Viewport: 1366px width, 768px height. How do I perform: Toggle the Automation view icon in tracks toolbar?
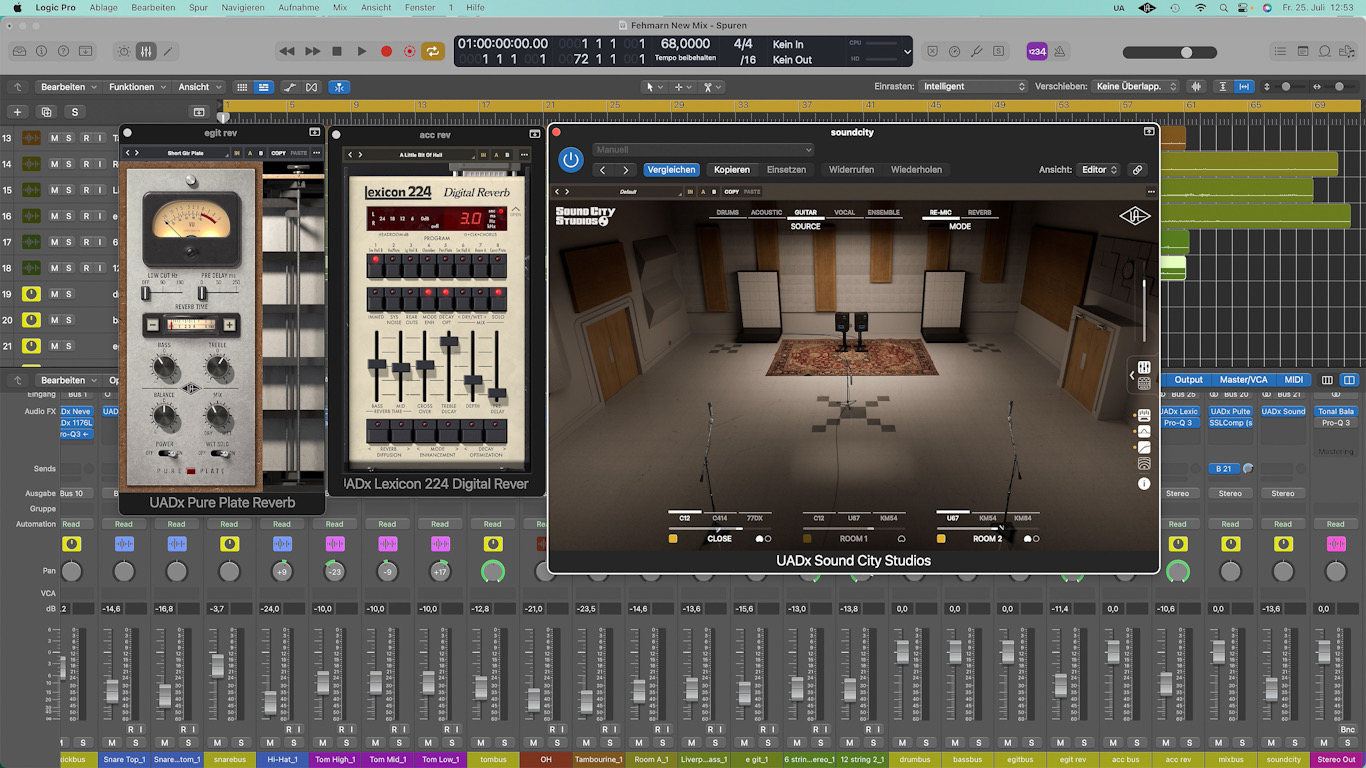(x=289, y=87)
